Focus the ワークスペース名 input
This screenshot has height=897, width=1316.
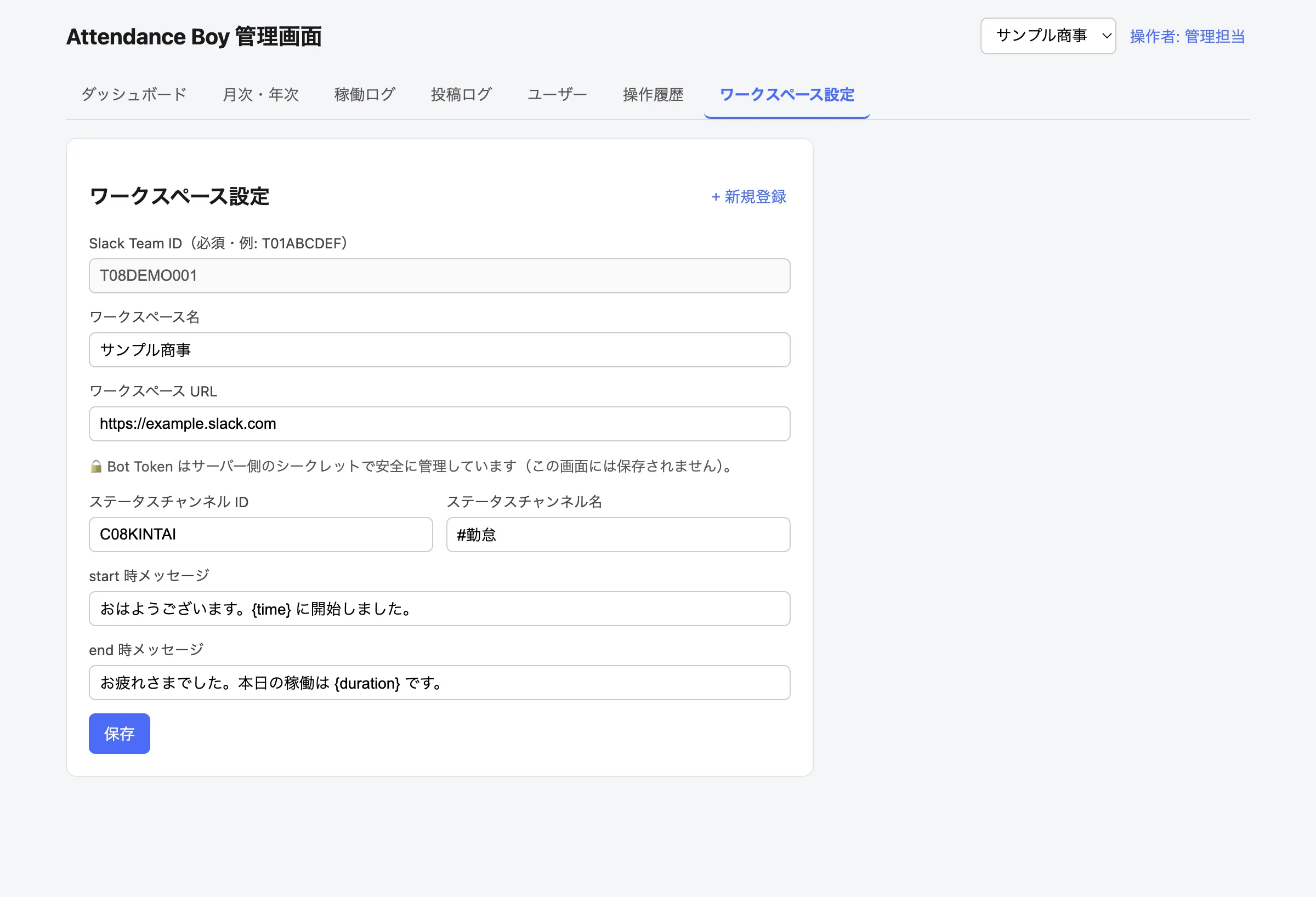(439, 350)
